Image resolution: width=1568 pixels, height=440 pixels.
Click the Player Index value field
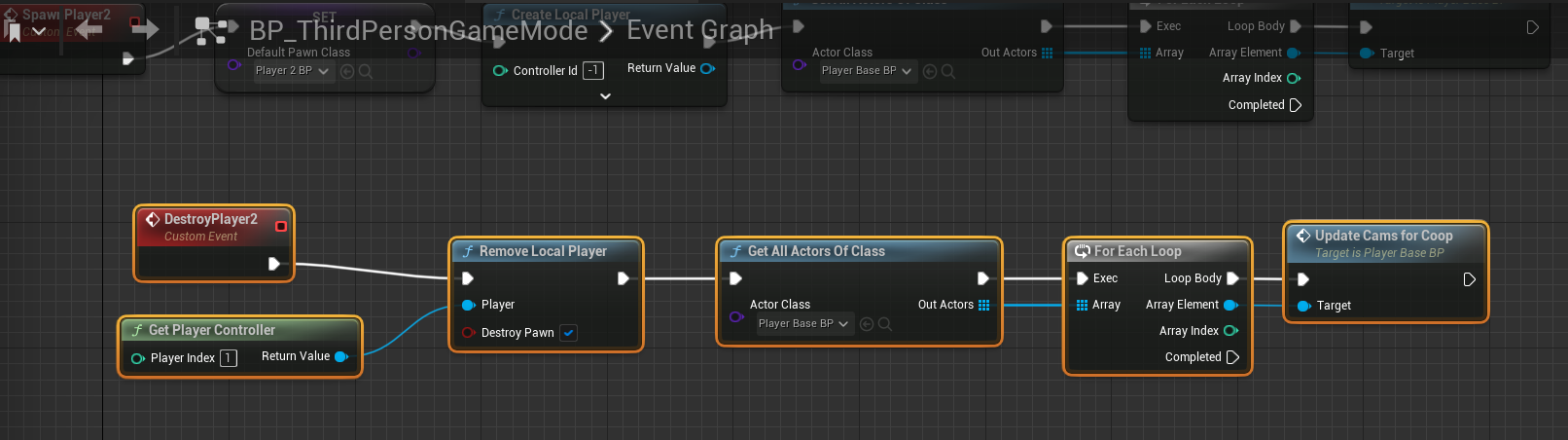coord(229,358)
